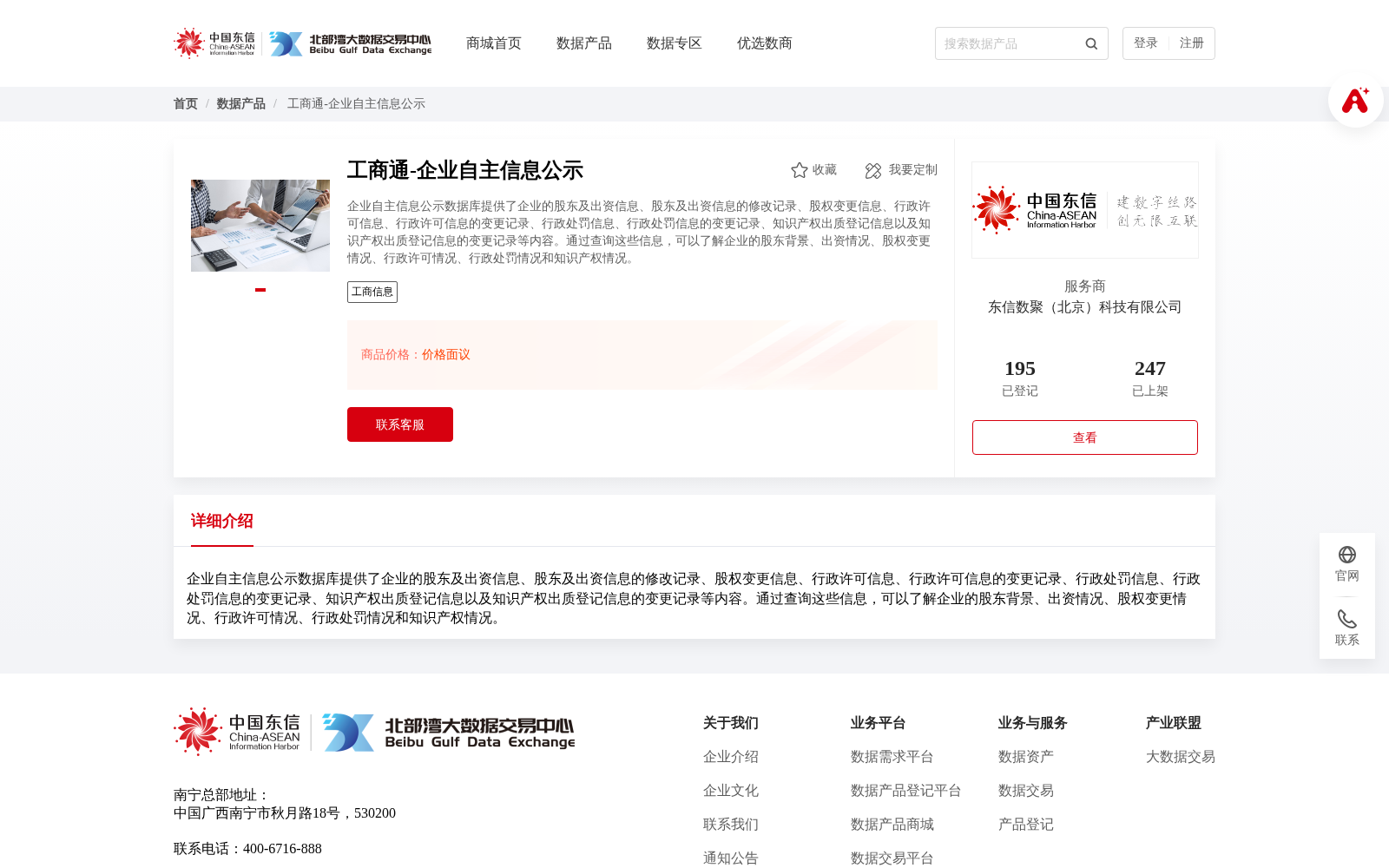
Task: Click the 注册 register link
Action: click(x=1192, y=43)
